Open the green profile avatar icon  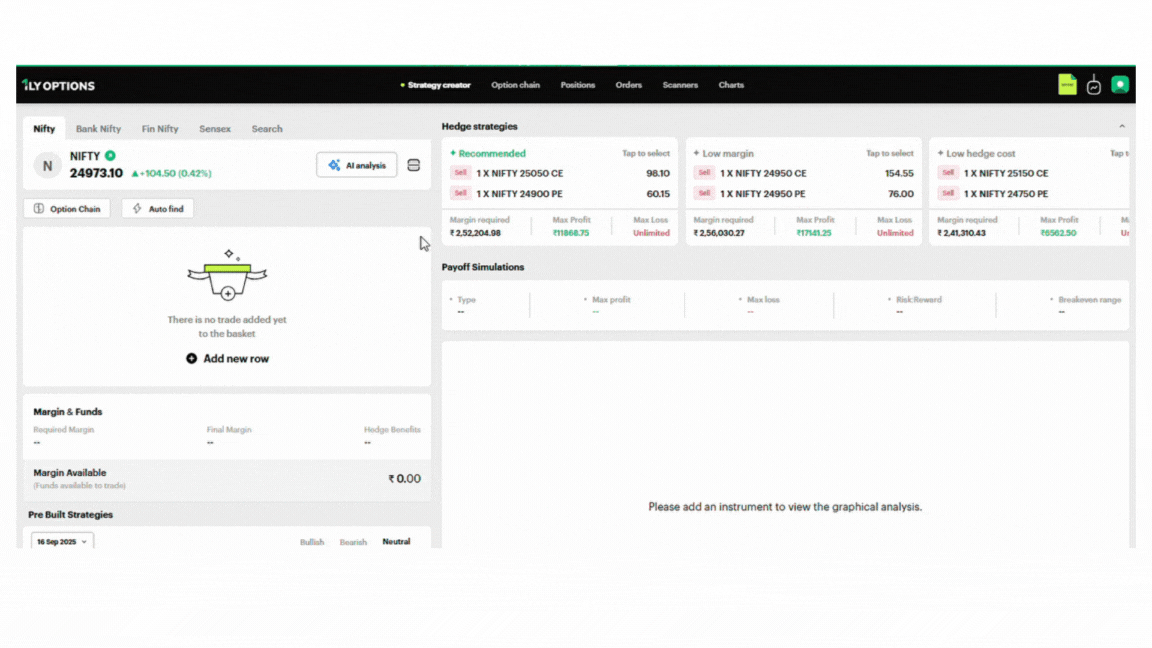pyautogui.click(x=1120, y=85)
